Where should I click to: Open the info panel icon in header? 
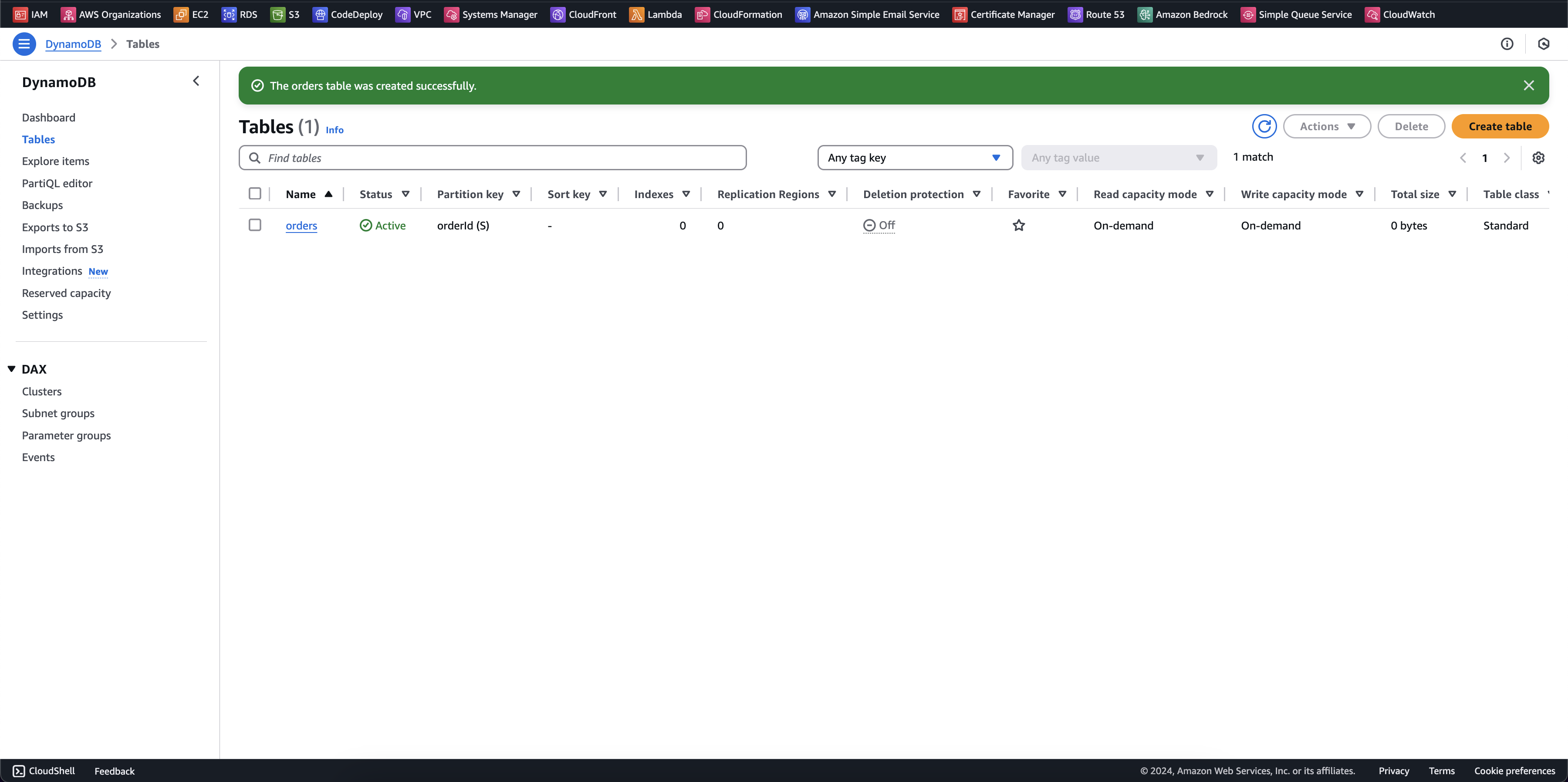[1507, 44]
